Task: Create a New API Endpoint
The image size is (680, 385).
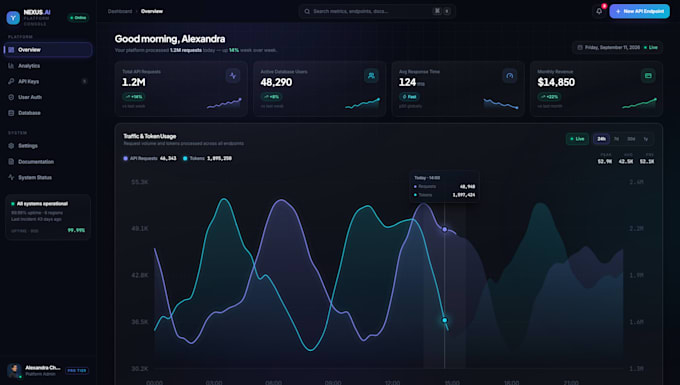Action: click(639, 11)
